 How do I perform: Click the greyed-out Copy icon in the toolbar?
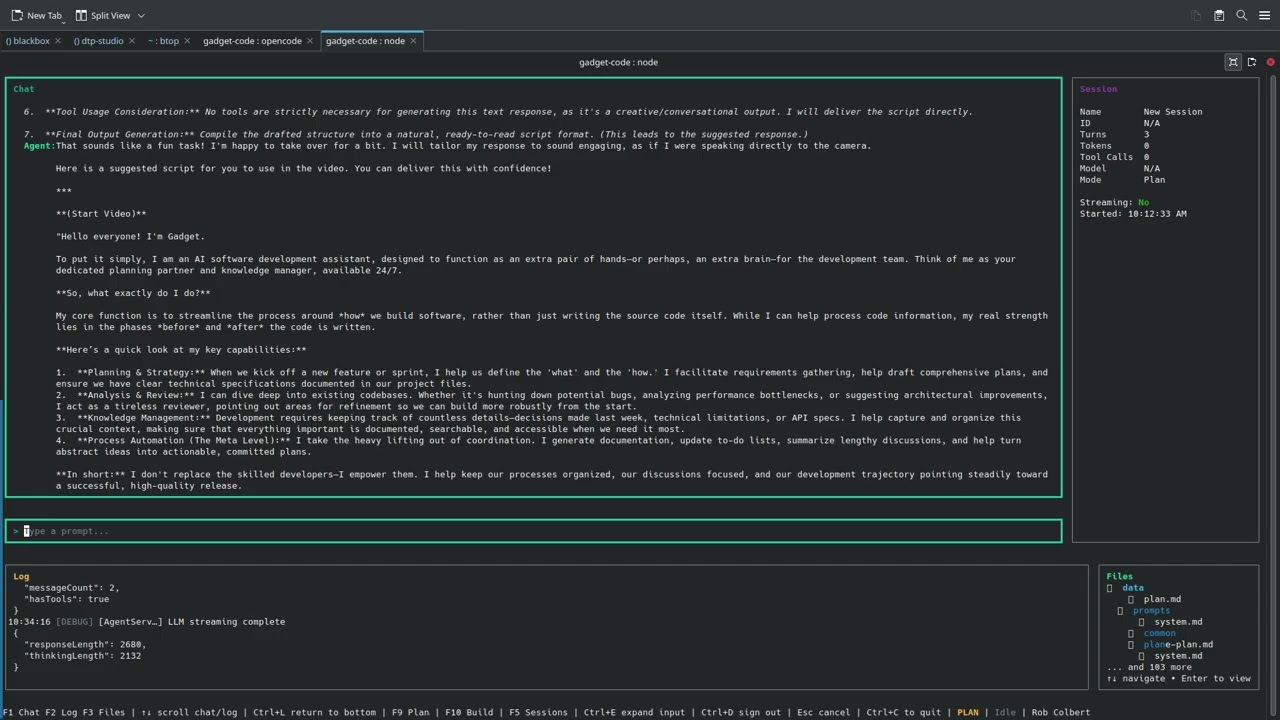click(1196, 15)
